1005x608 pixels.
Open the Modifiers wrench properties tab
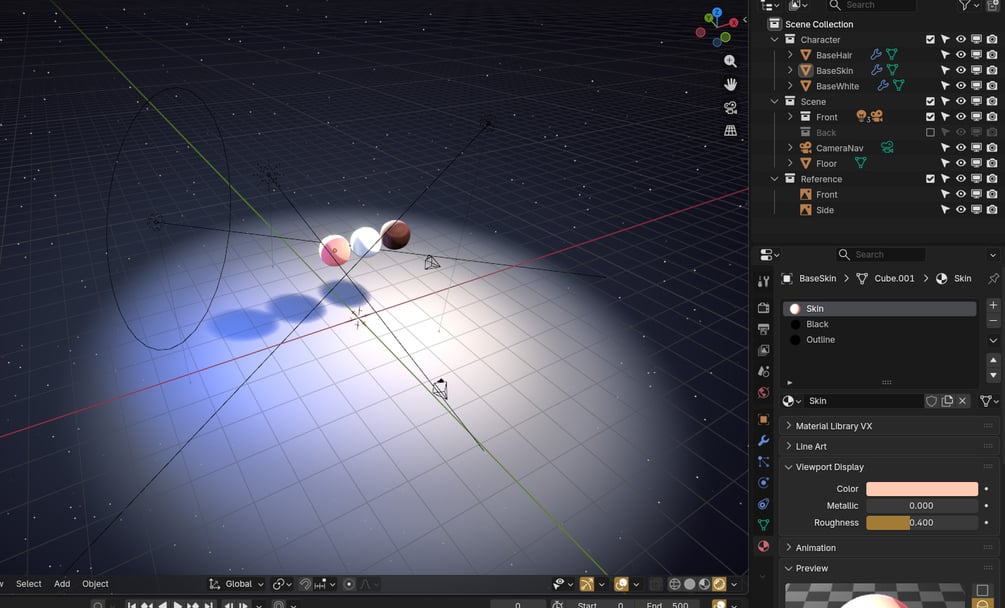coord(763,441)
